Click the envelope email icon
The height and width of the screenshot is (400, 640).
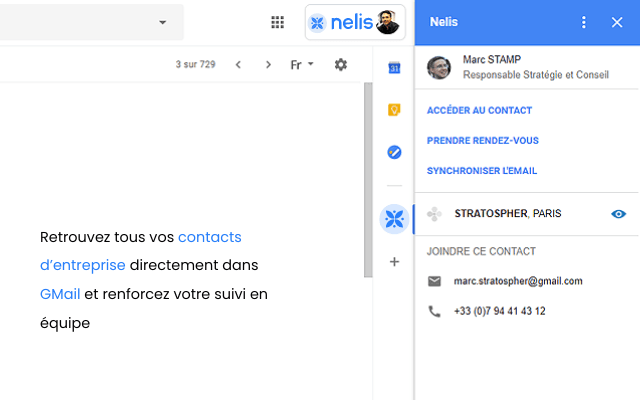pyautogui.click(x=434, y=281)
